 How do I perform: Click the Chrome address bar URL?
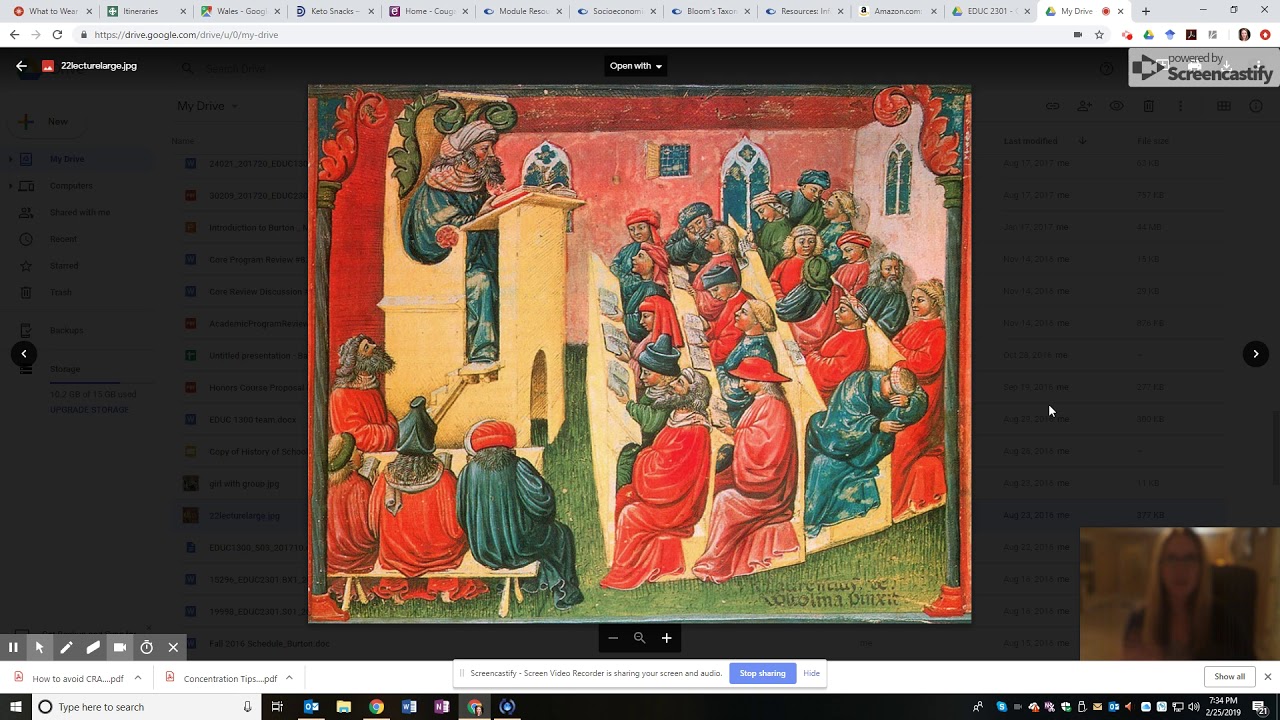click(x=186, y=35)
